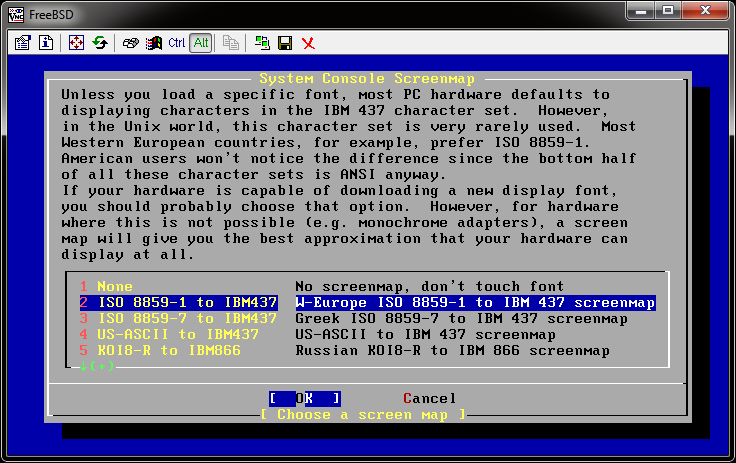Maximize the FreeBSD VNC window
The height and width of the screenshot is (463, 736).
pos(667,11)
